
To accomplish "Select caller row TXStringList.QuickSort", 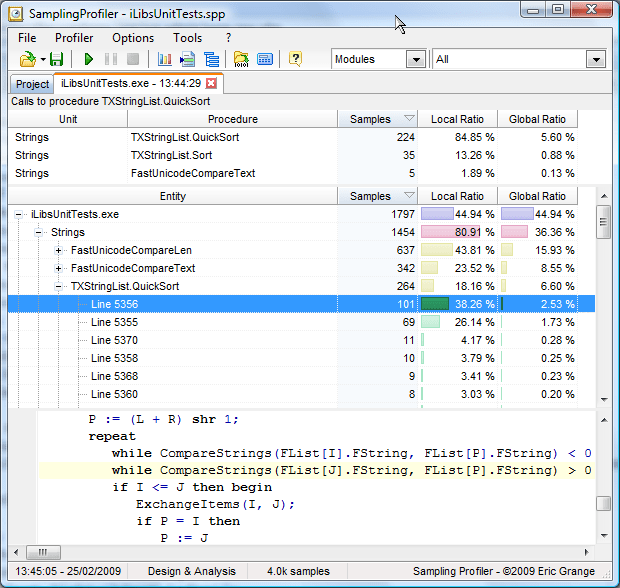I will coord(293,137).
